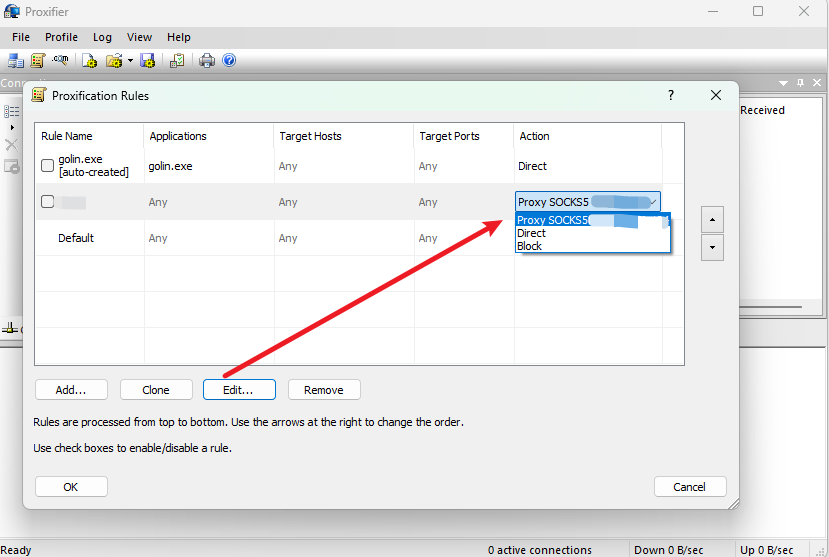Click list view icon in Connections pane
Viewport: 829px width, 557px height.
point(12,112)
